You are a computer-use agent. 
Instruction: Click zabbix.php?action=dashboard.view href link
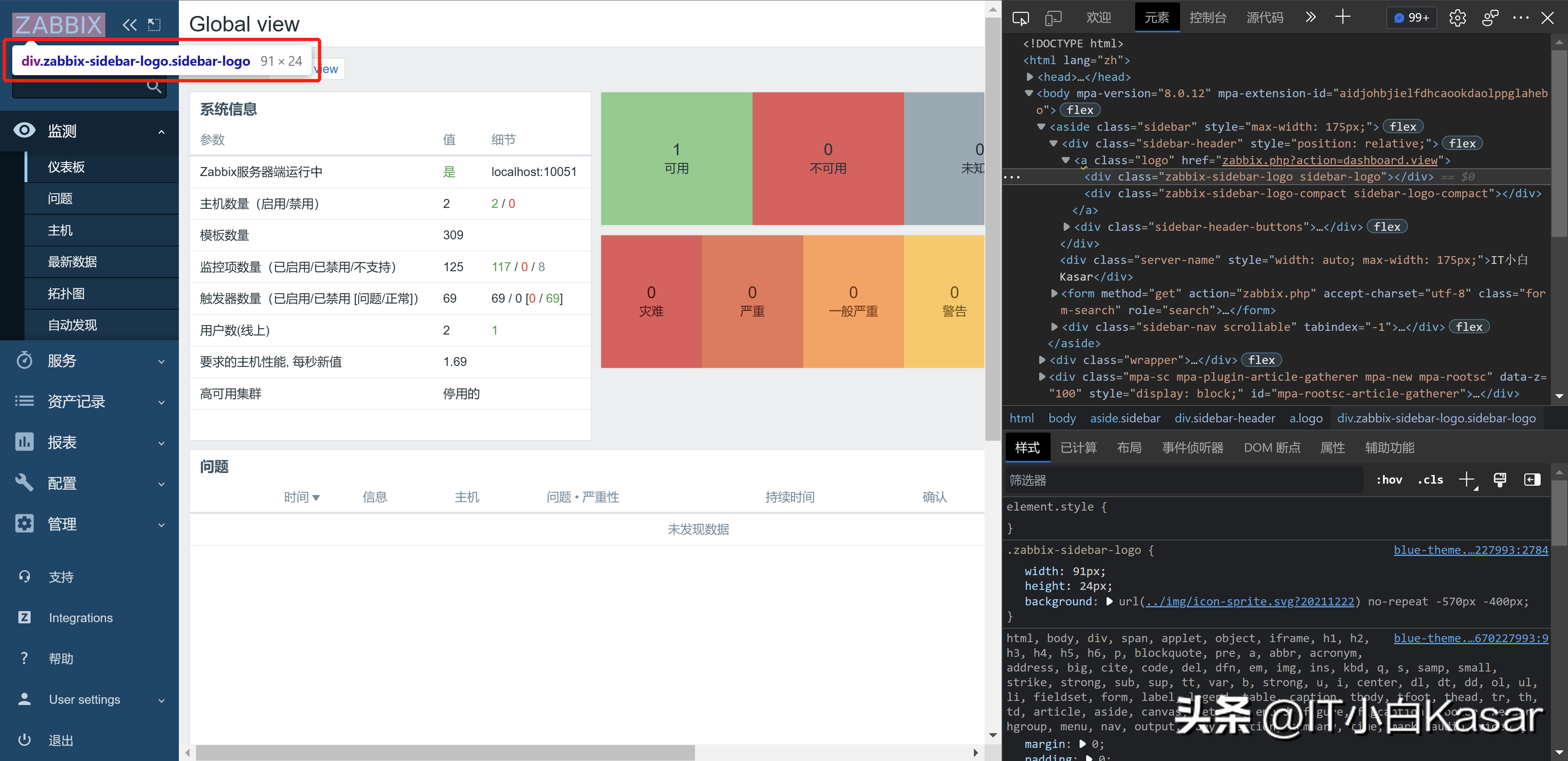click(x=1330, y=160)
